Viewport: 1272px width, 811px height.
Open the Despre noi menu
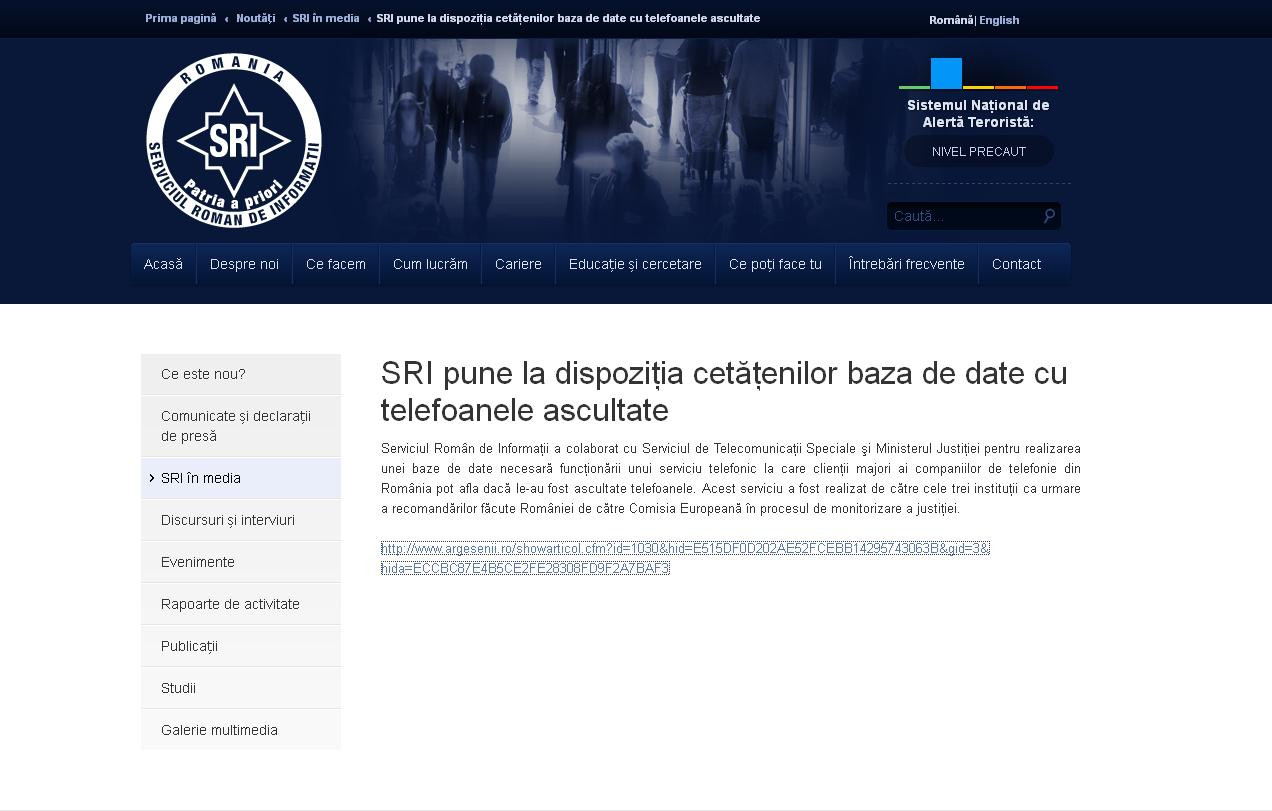(x=244, y=263)
